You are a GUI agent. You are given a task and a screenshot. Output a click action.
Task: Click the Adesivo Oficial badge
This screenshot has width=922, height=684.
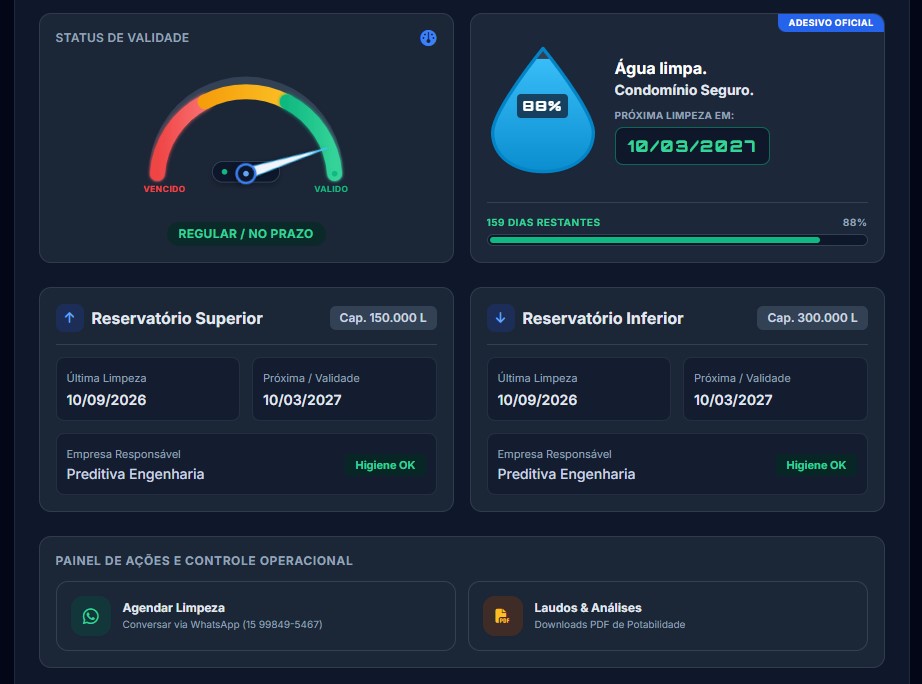tap(831, 22)
